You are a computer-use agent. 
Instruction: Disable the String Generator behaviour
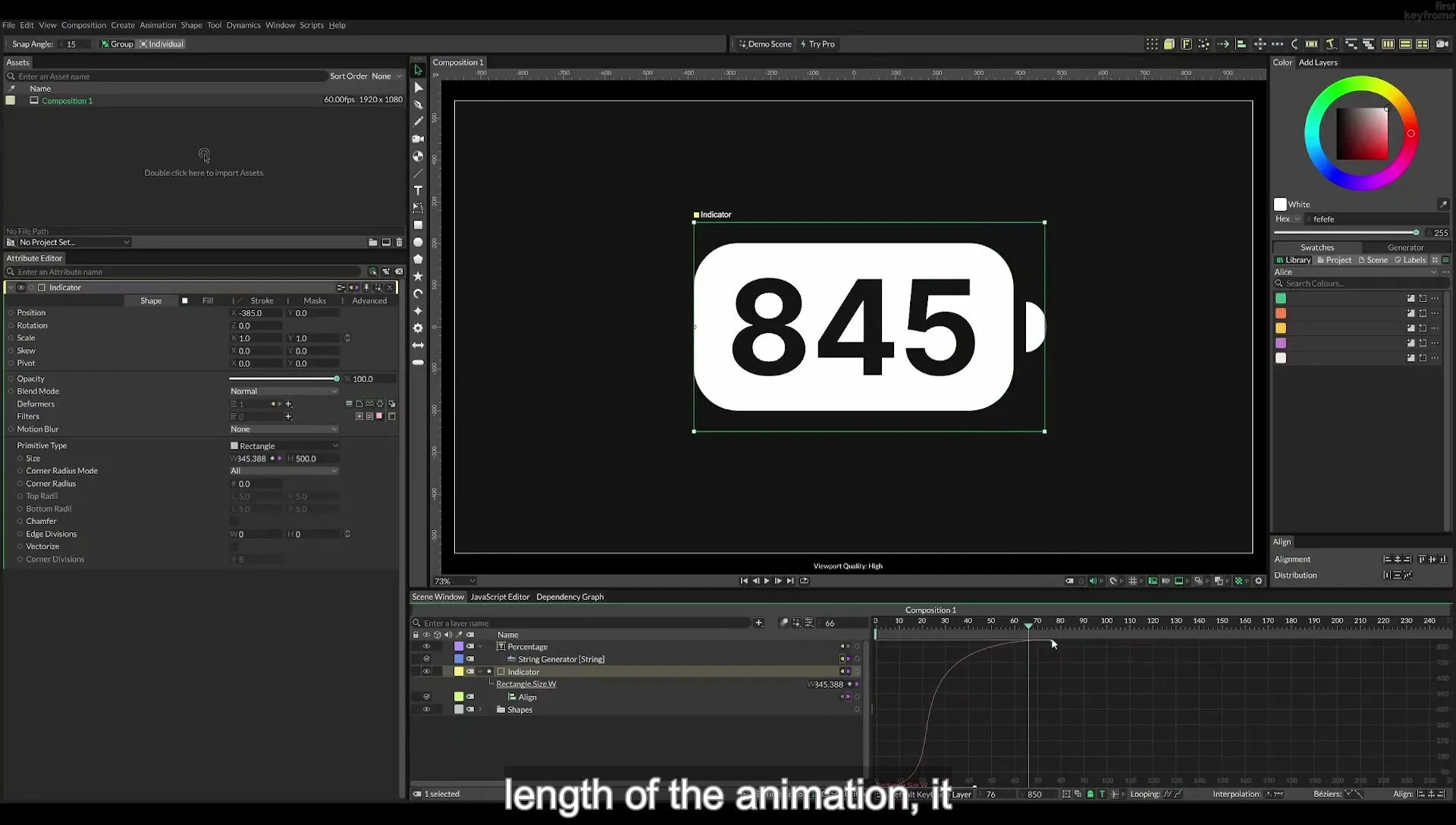click(426, 659)
